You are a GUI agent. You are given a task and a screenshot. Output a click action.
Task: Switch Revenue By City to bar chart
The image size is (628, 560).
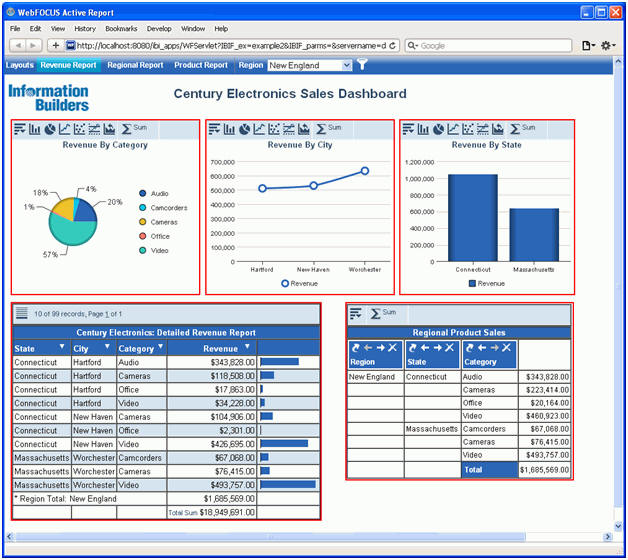pos(229,129)
